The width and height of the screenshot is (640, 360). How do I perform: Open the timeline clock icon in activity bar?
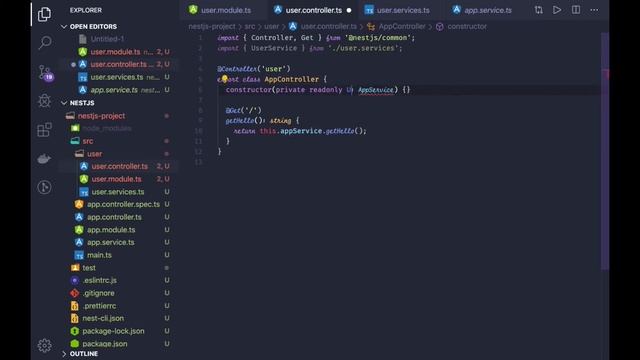click(44, 187)
